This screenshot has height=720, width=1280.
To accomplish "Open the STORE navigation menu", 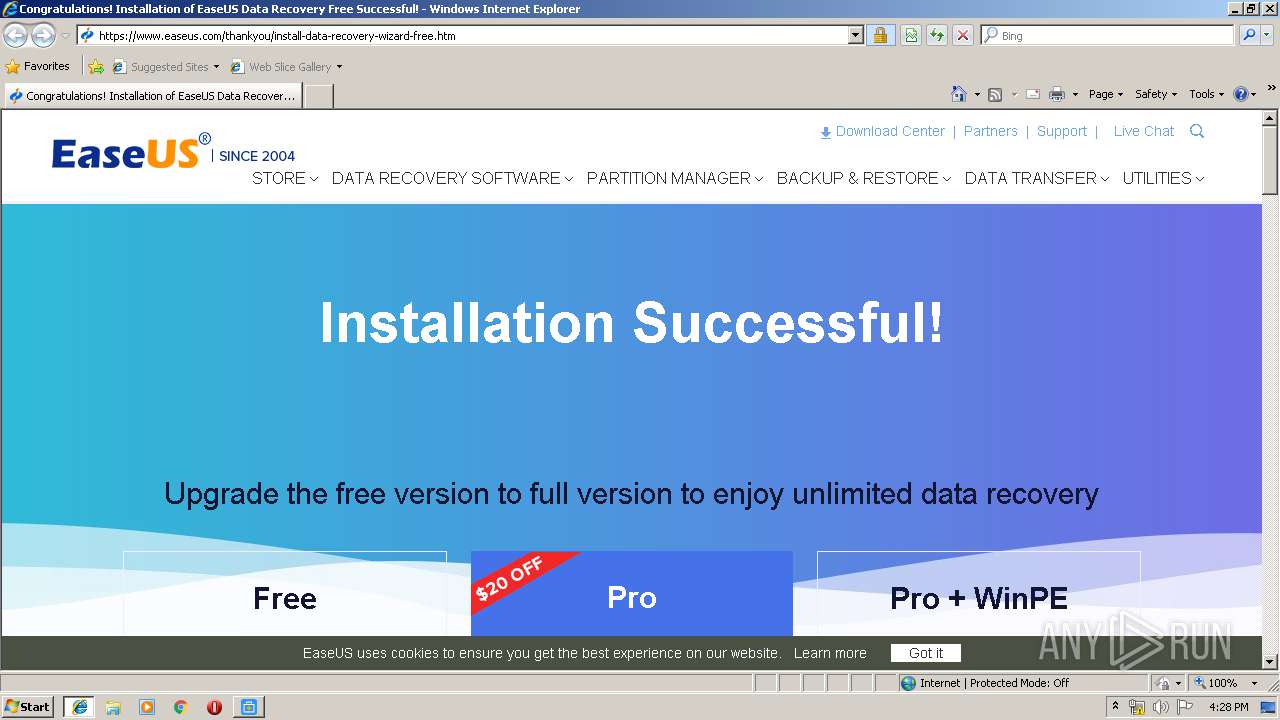I will click(x=285, y=178).
